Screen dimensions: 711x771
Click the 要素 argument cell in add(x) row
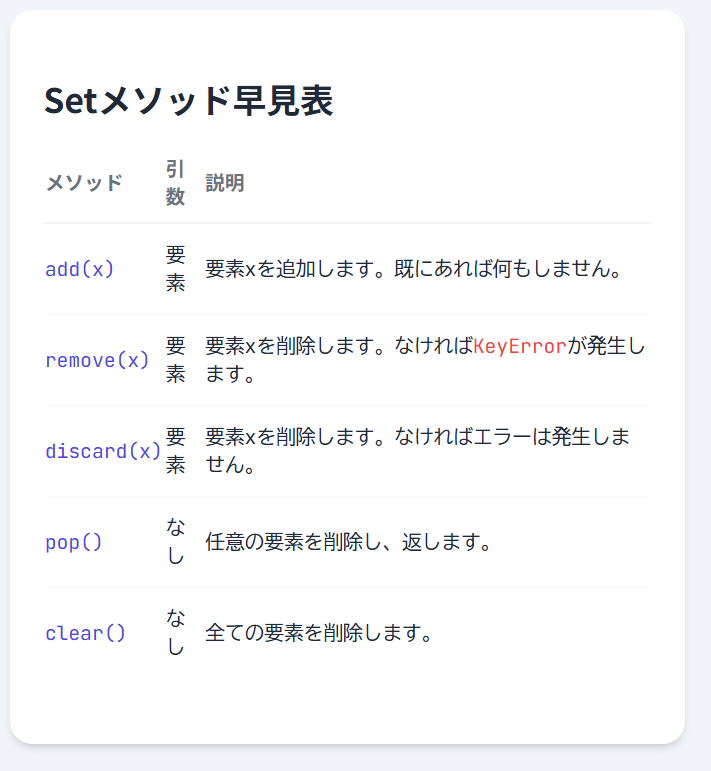click(175, 269)
